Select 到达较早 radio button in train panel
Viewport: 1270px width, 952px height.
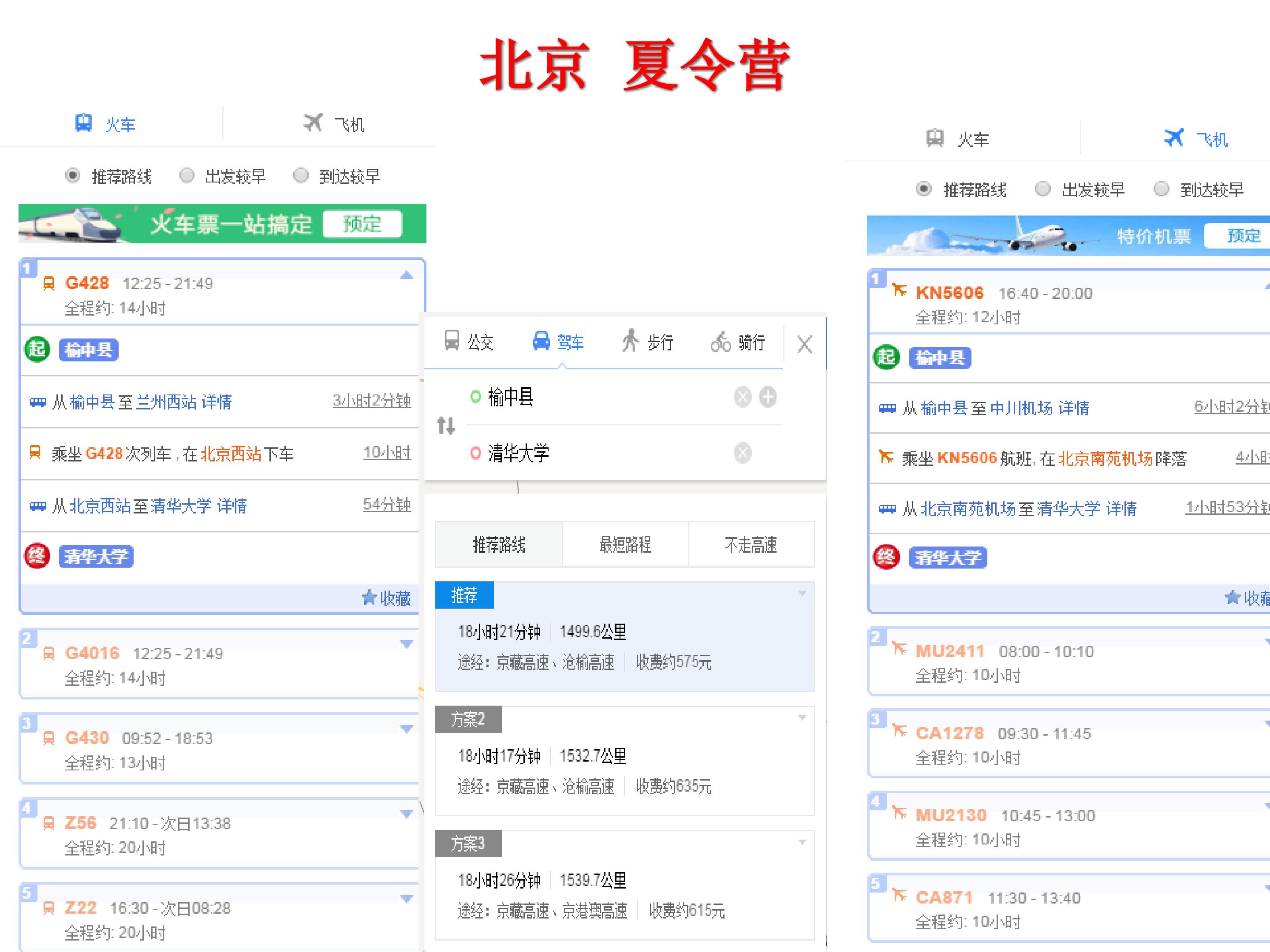pyautogui.click(x=301, y=175)
